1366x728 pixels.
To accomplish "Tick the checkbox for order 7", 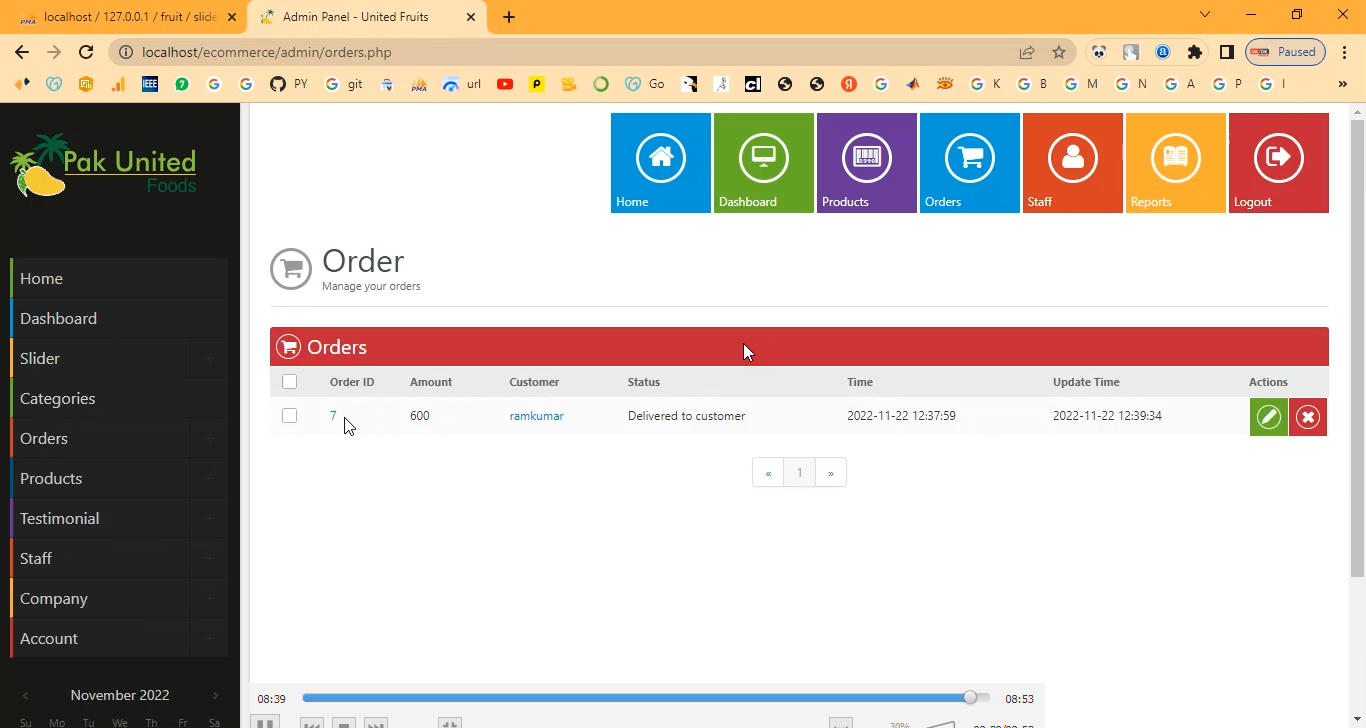I will (290, 416).
